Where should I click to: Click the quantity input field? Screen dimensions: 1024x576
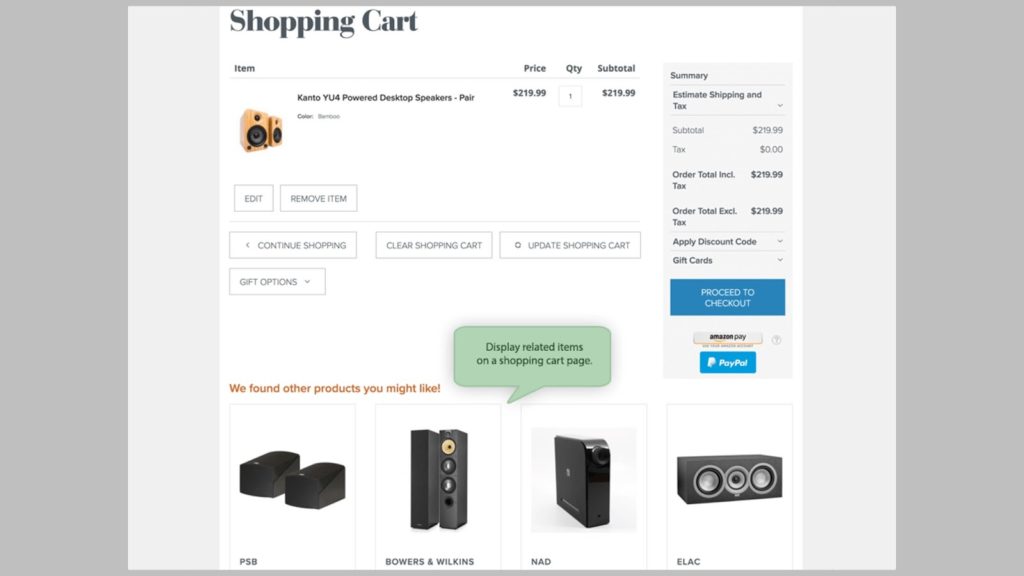click(570, 95)
